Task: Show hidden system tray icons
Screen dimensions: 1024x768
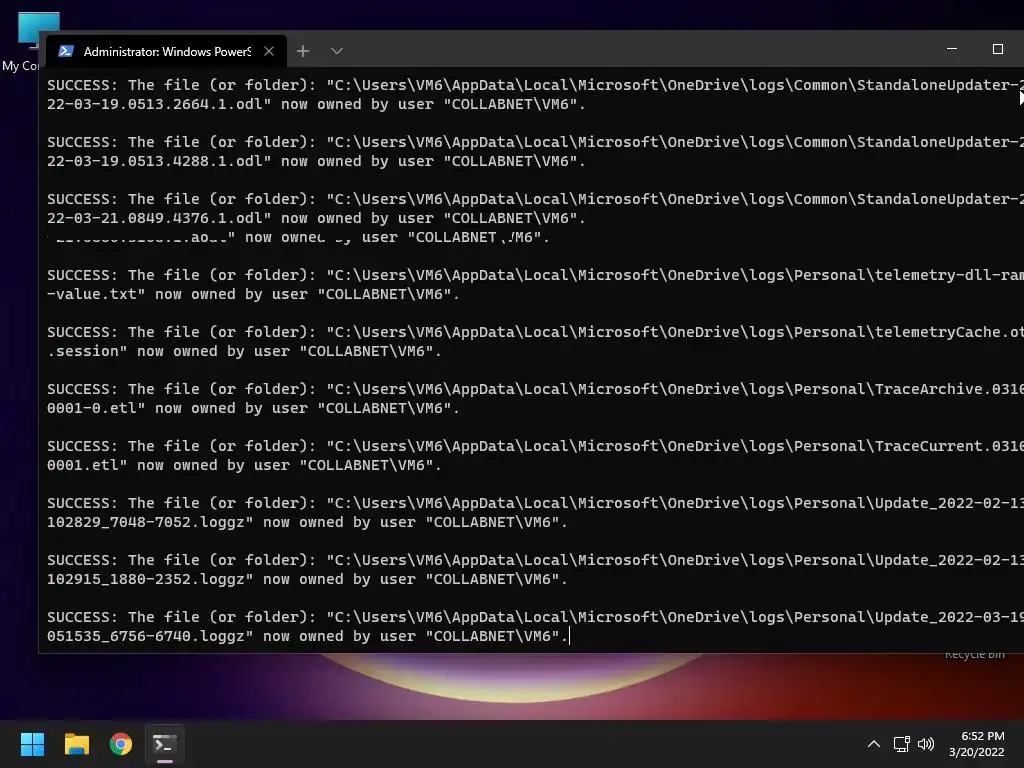Action: click(x=874, y=744)
